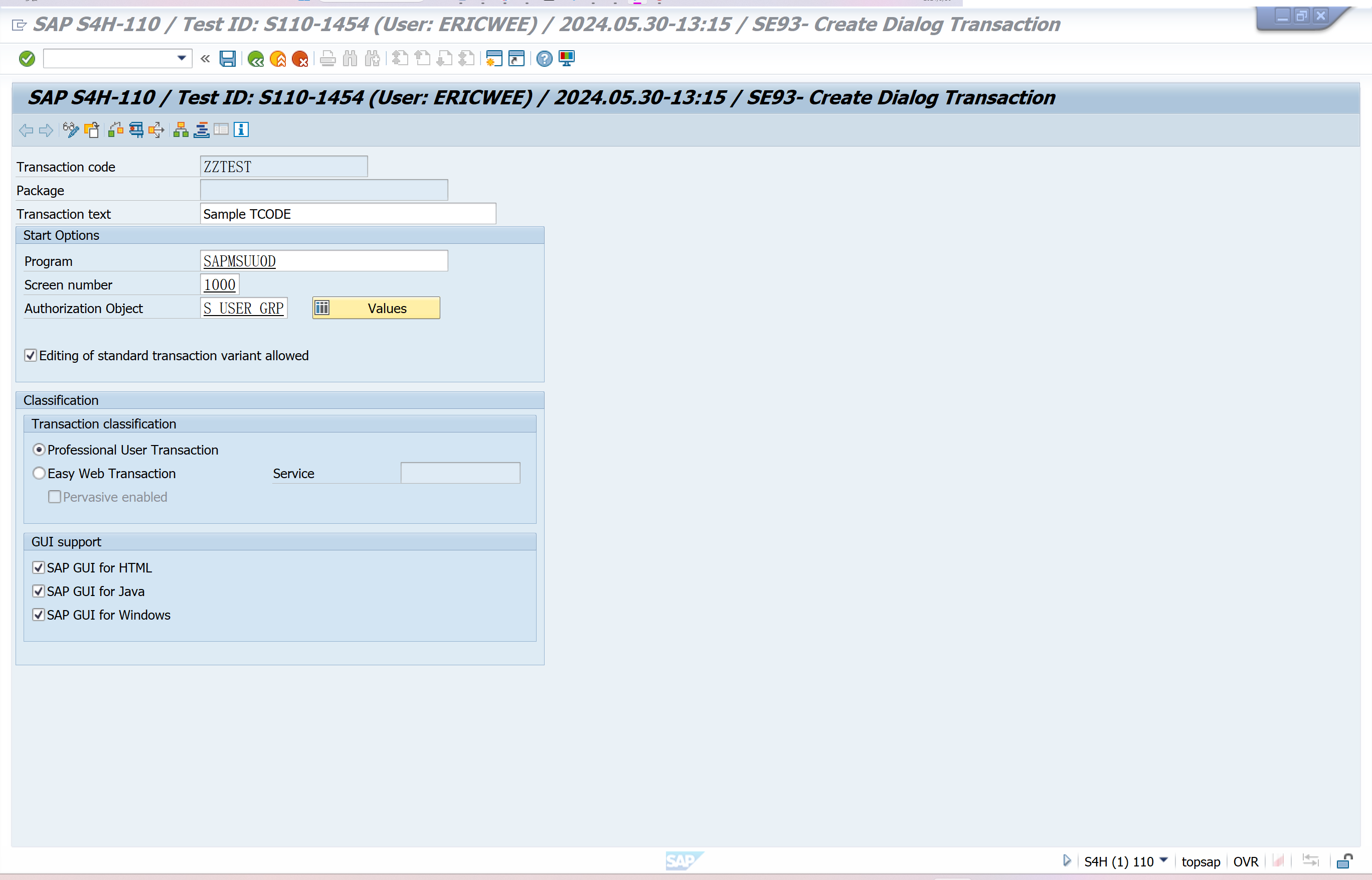Open the Object list hierarchy icon
The image size is (1372, 880).
[181, 130]
